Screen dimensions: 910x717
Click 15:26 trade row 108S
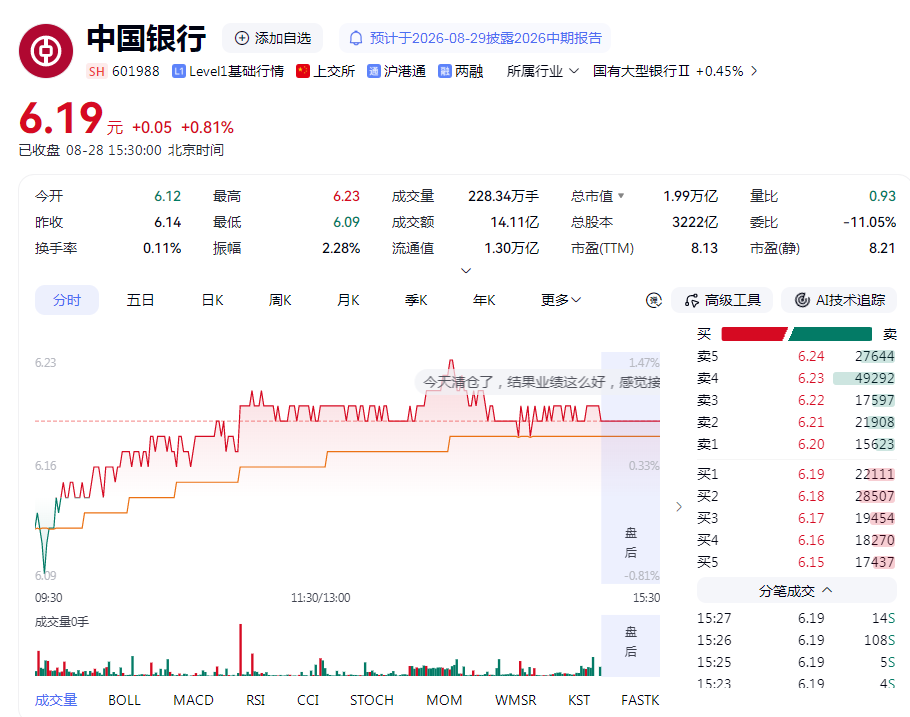tap(796, 640)
